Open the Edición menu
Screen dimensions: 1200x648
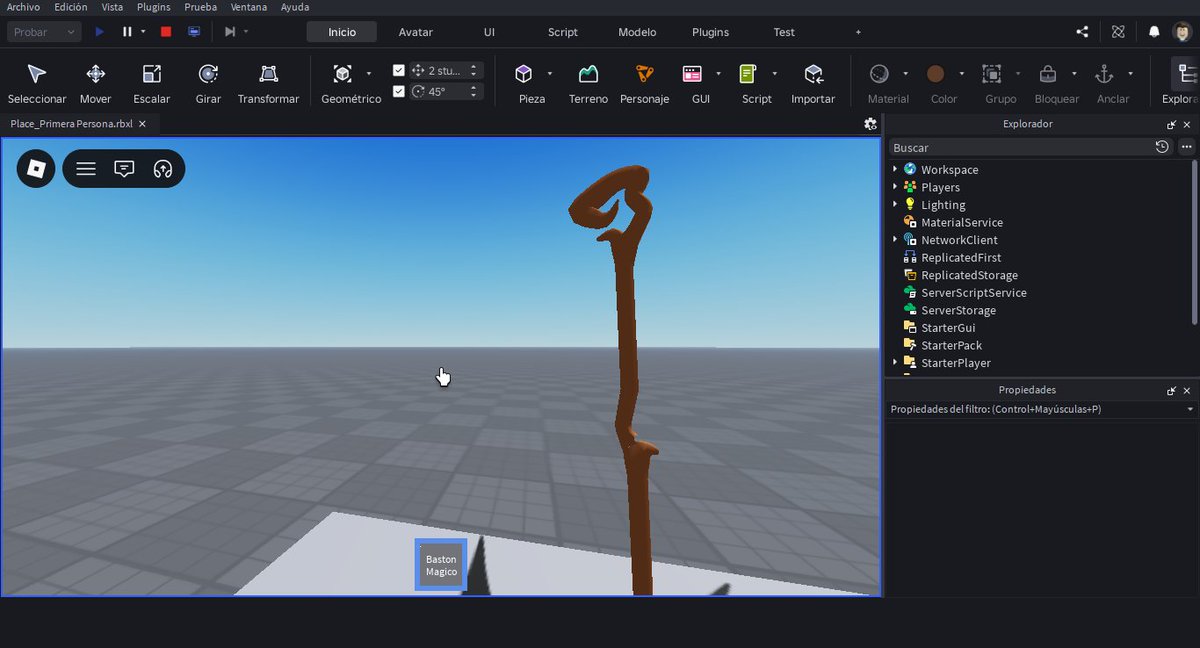pos(71,7)
